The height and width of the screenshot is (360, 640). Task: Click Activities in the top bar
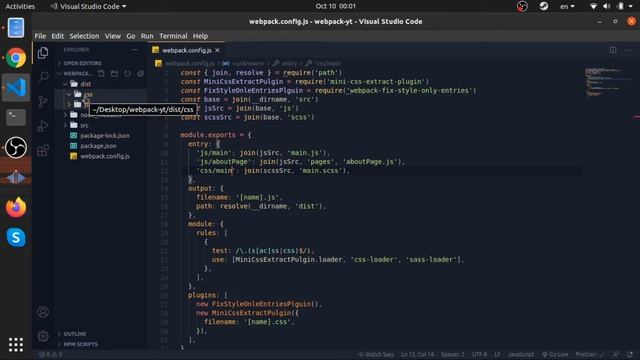coord(20,7)
